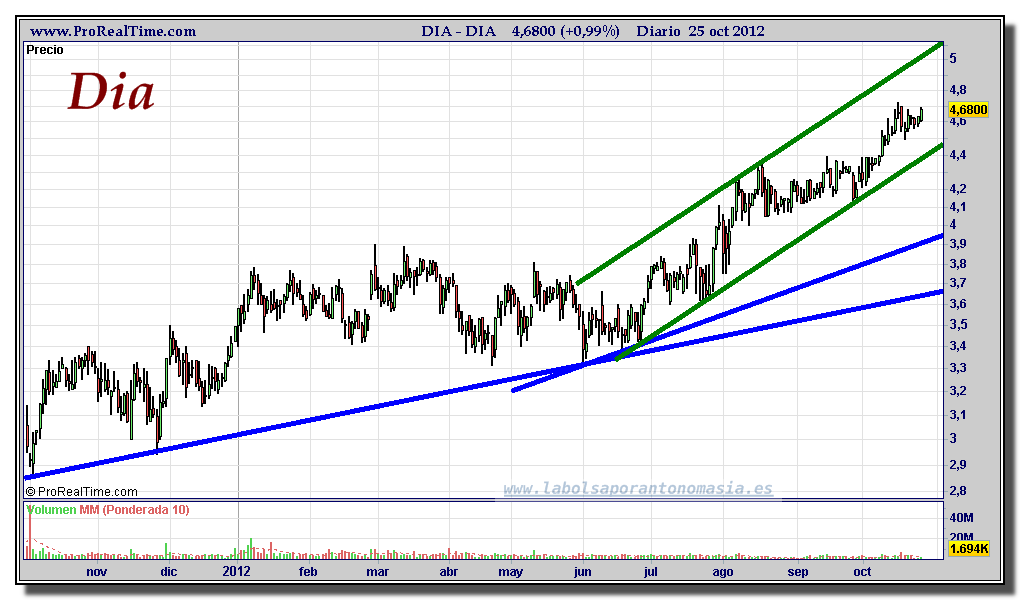The image size is (1020, 600).
Task: Click the header price change (+0,99%) value
Action: pyautogui.click(x=592, y=31)
